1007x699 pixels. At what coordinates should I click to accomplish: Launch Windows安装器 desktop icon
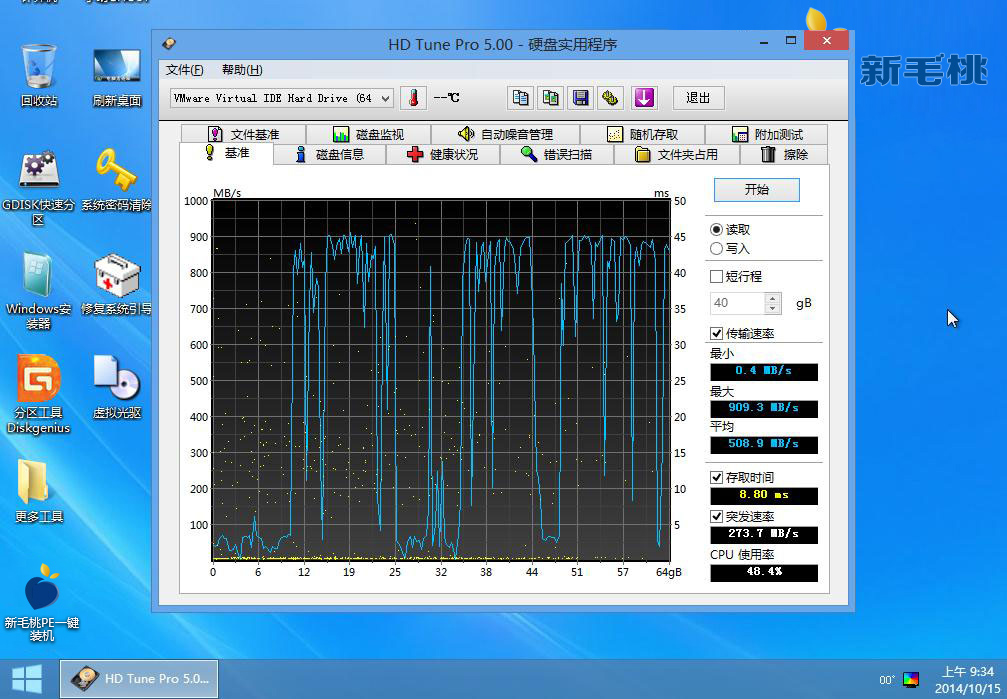39,291
